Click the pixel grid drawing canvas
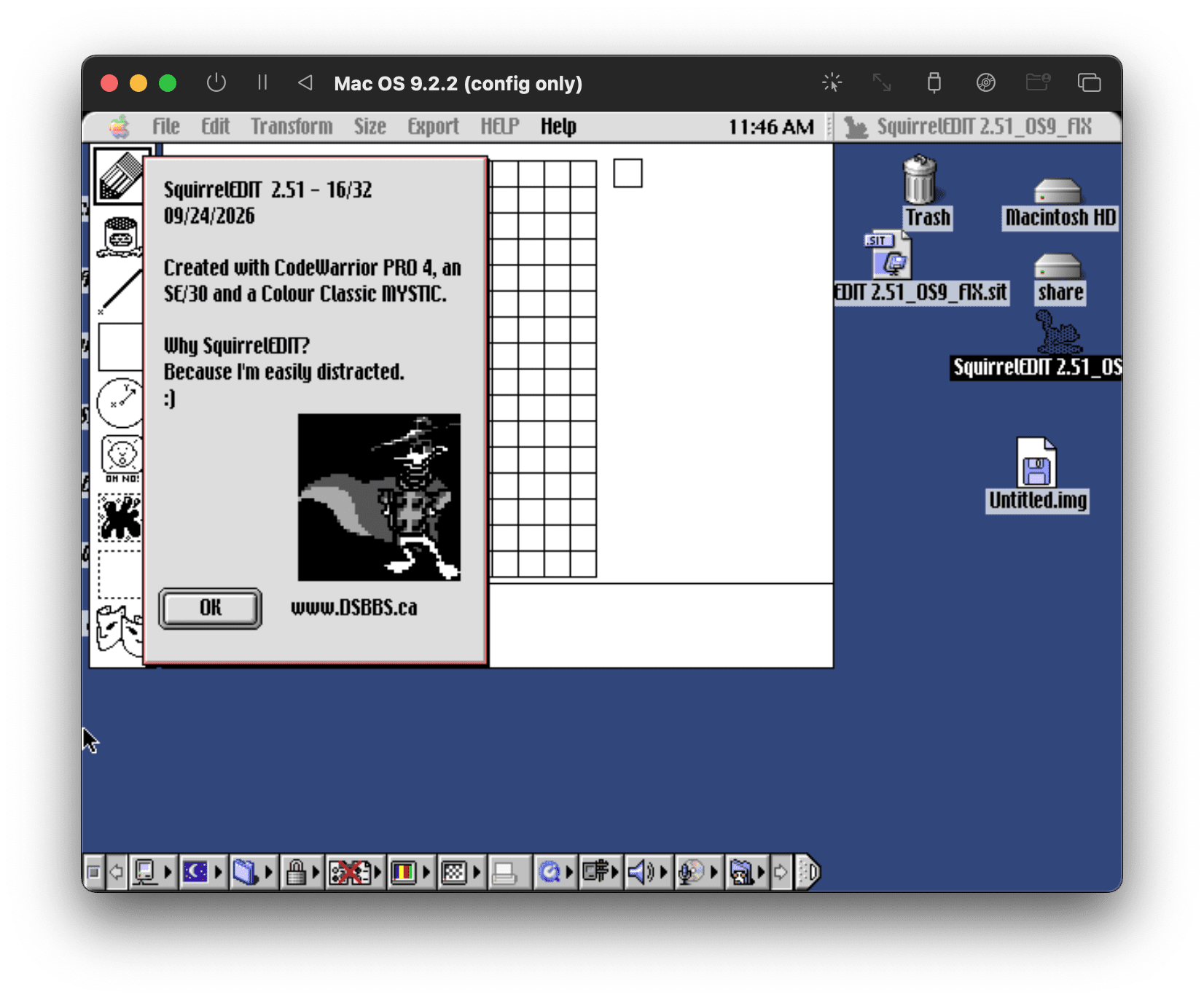The image size is (1204, 1000). [x=544, y=369]
